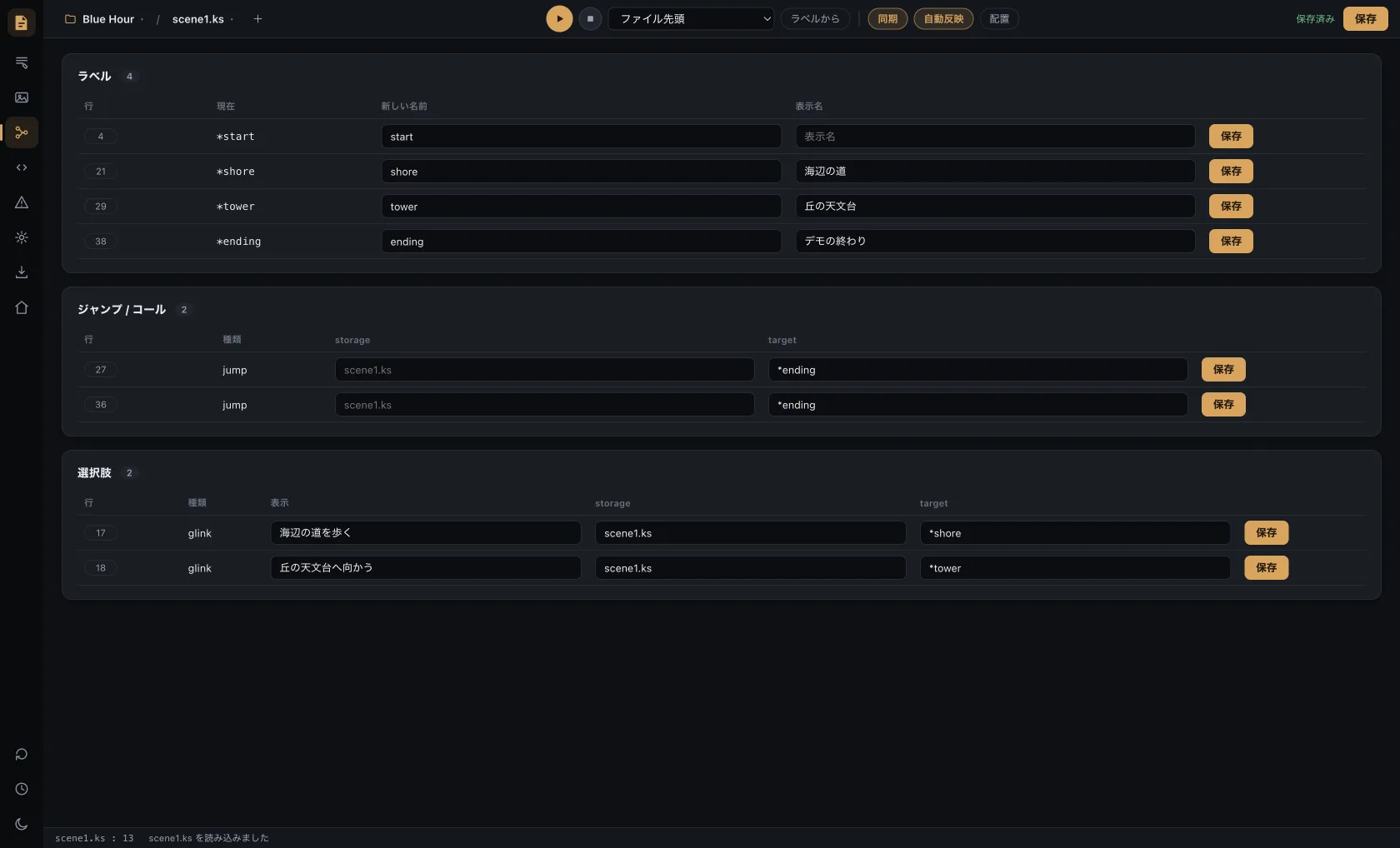Open the gear settings sidebar icon

pos(22,237)
